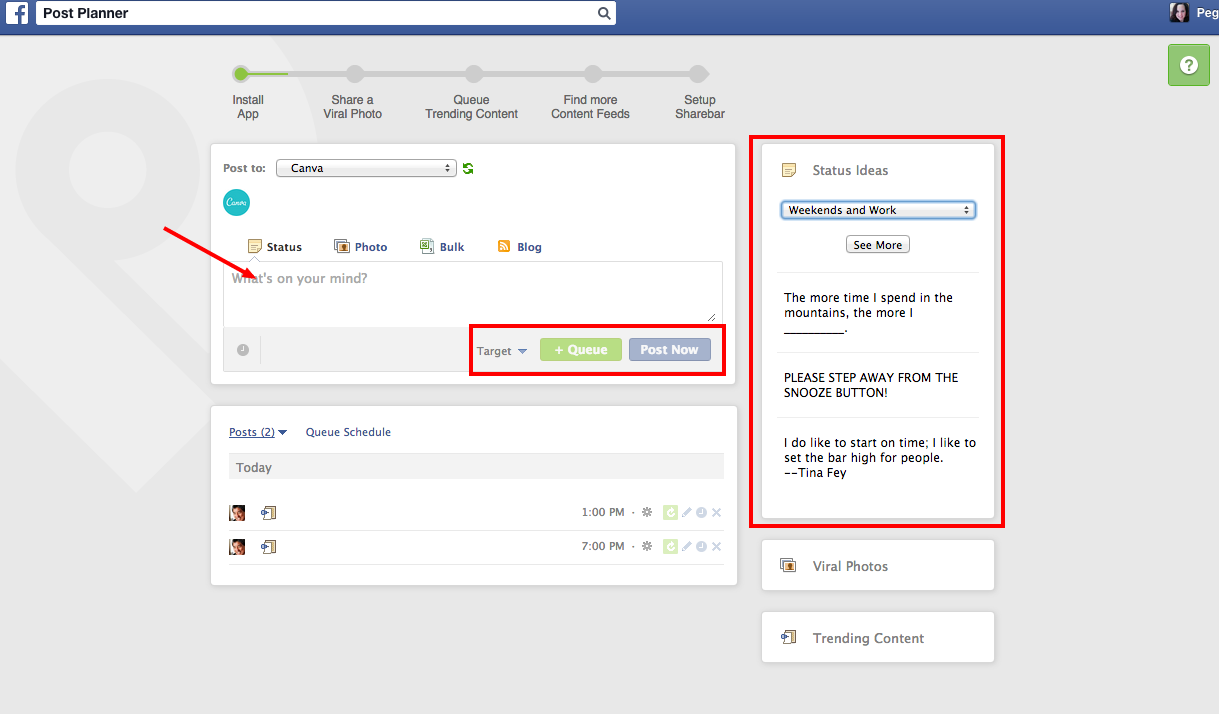Image resolution: width=1219 pixels, height=714 pixels.
Task: Delete the 1:00 PM post with X
Action: (716, 512)
